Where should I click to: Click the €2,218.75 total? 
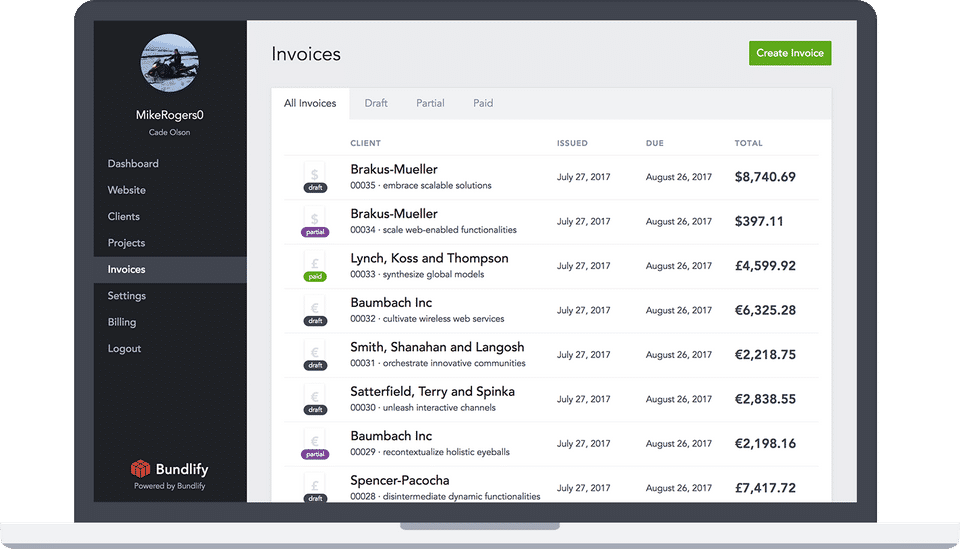(765, 355)
